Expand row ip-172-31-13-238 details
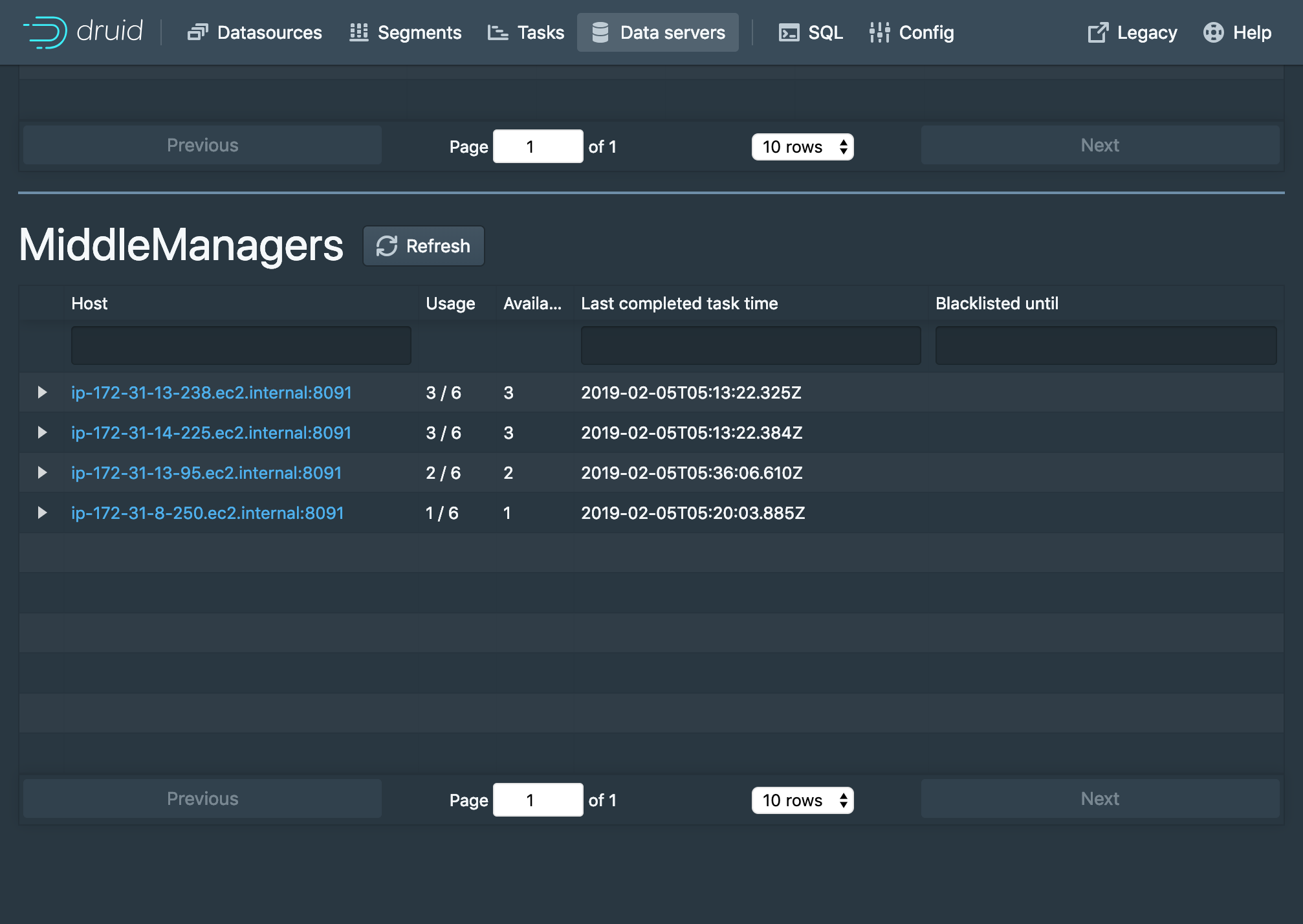 click(x=42, y=393)
